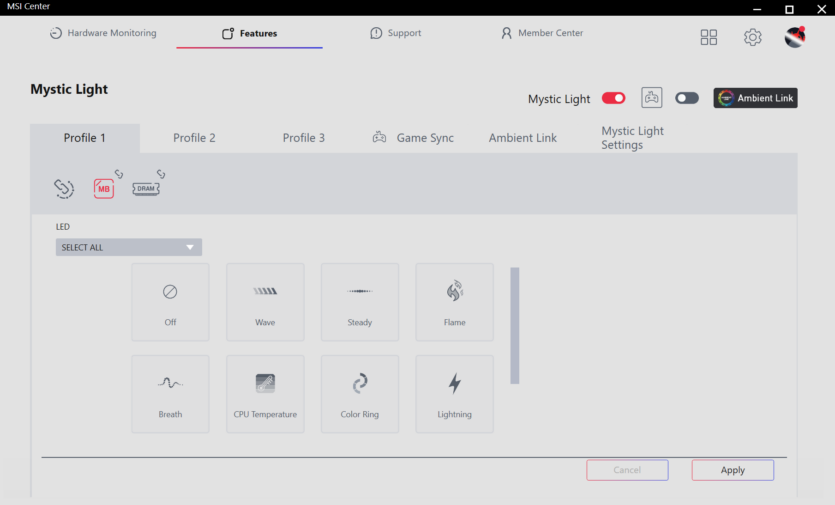Choose the Wave lighting effect

265,302
